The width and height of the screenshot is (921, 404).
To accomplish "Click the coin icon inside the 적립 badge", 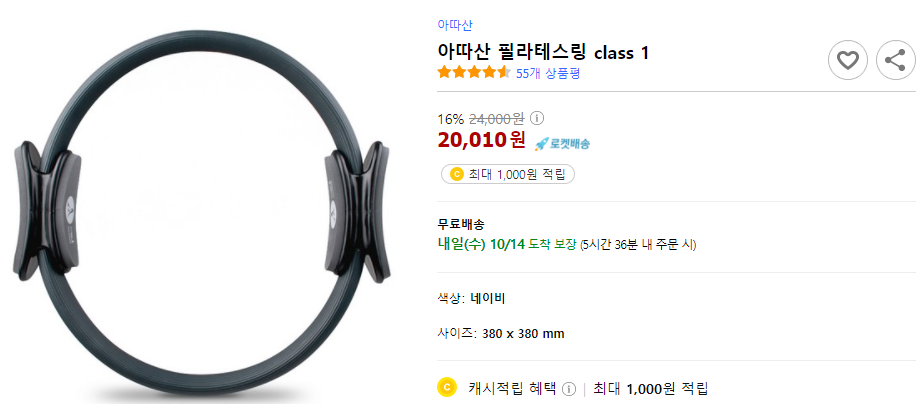I will pos(456,174).
